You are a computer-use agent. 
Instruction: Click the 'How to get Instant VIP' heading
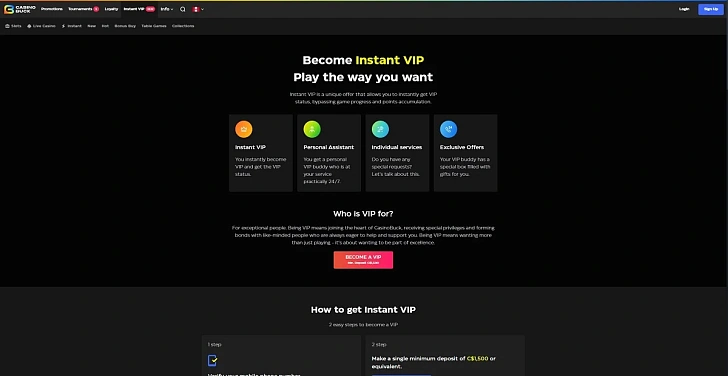pyautogui.click(x=363, y=310)
